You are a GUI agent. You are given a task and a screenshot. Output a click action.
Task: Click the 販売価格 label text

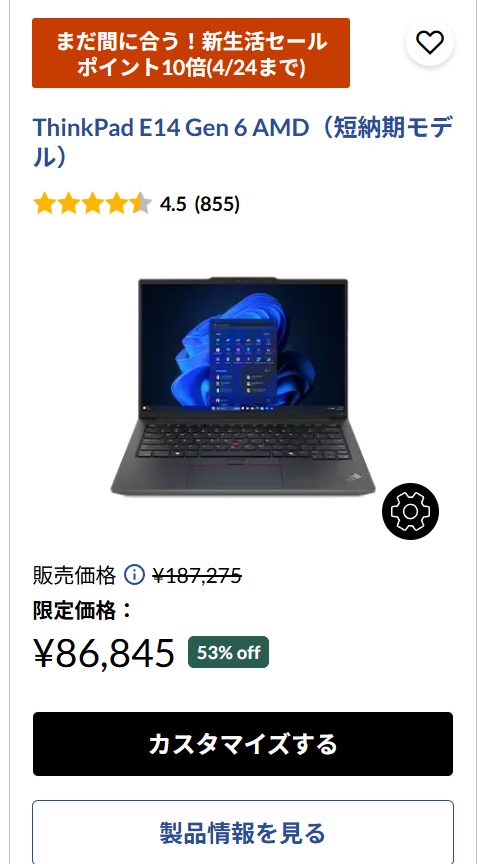74,575
